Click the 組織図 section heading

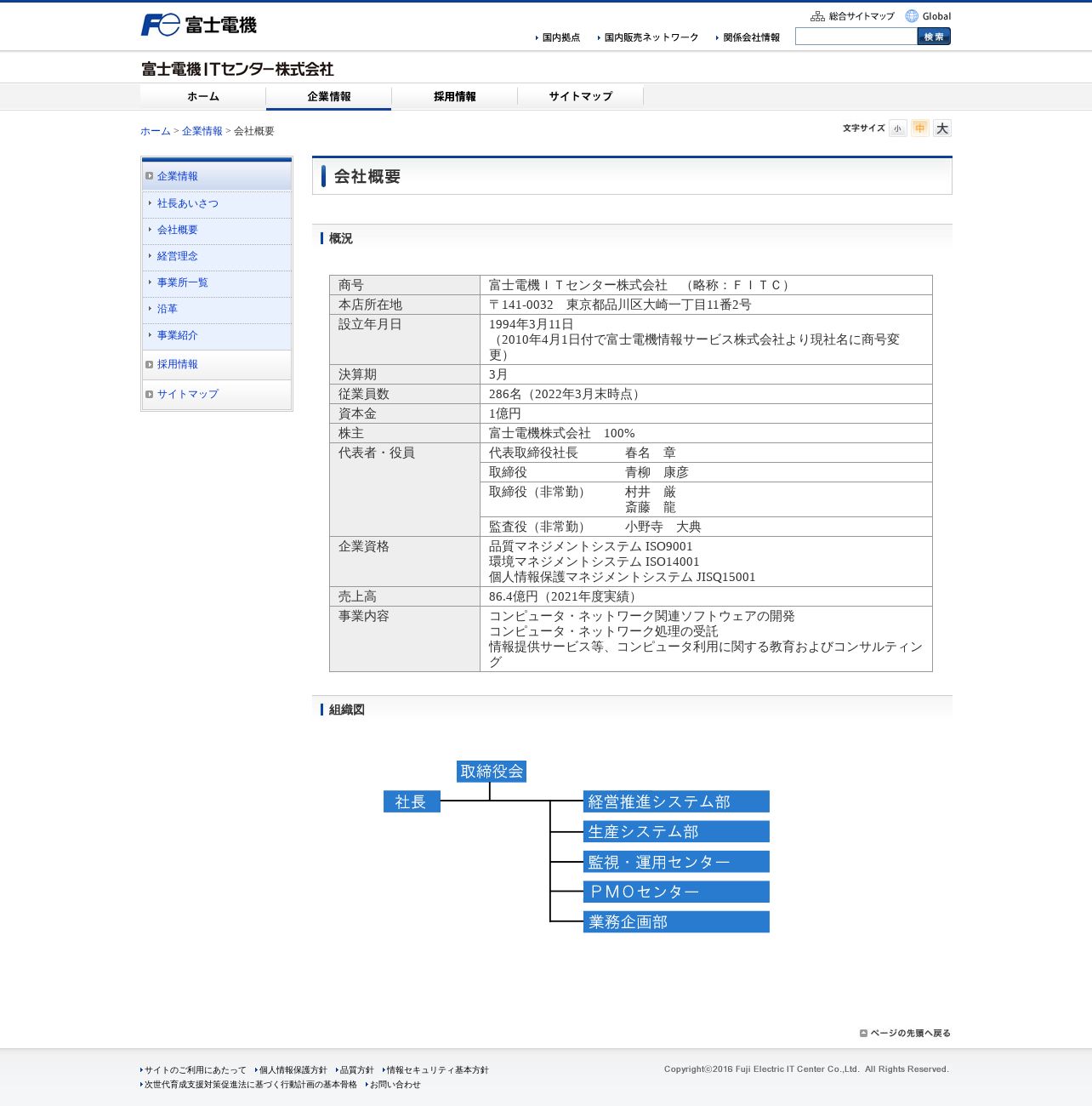pyautogui.click(x=347, y=710)
